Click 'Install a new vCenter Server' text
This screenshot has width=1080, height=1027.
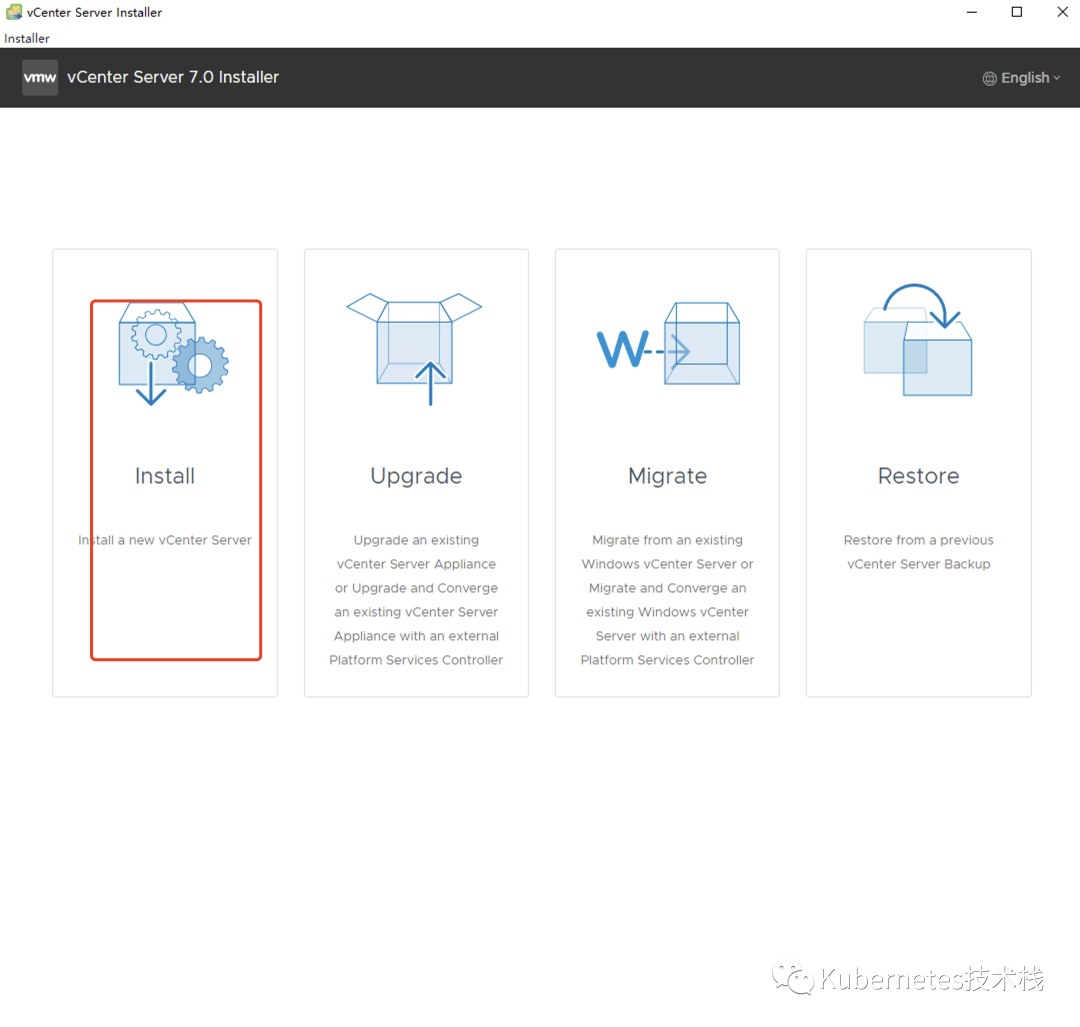165,540
